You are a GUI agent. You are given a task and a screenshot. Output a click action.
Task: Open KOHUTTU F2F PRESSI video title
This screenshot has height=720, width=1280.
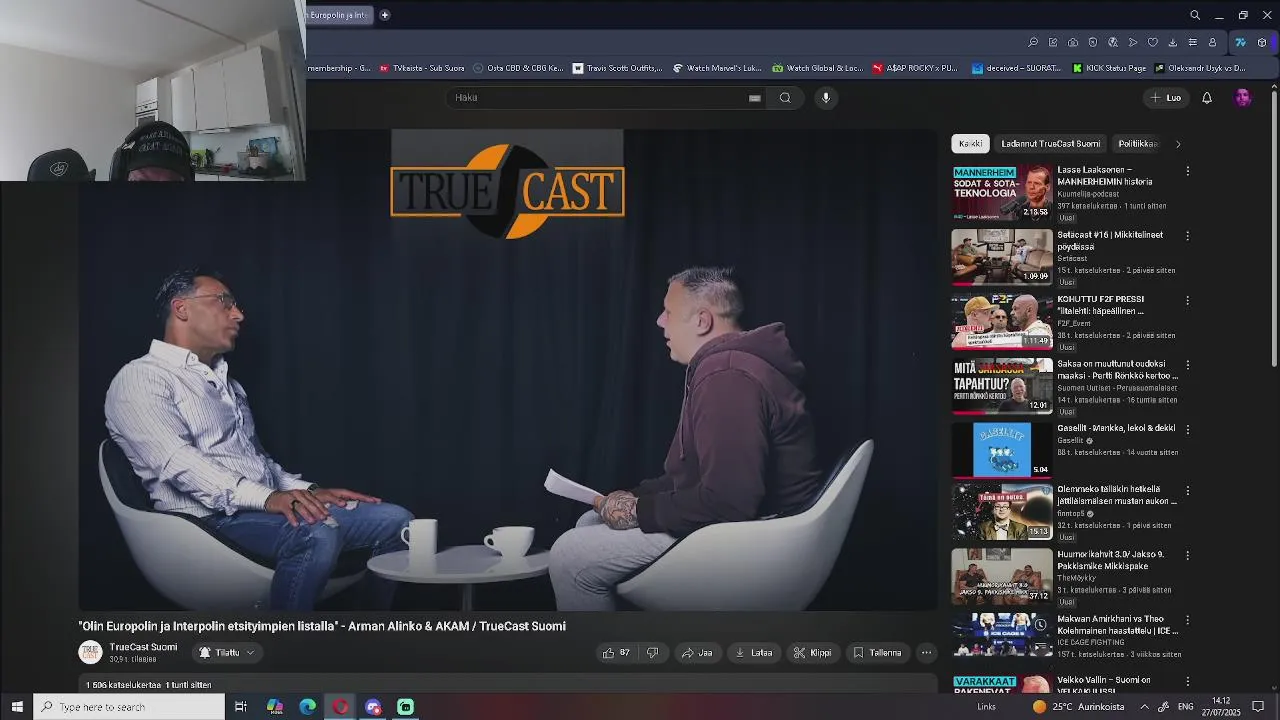tap(1101, 305)
